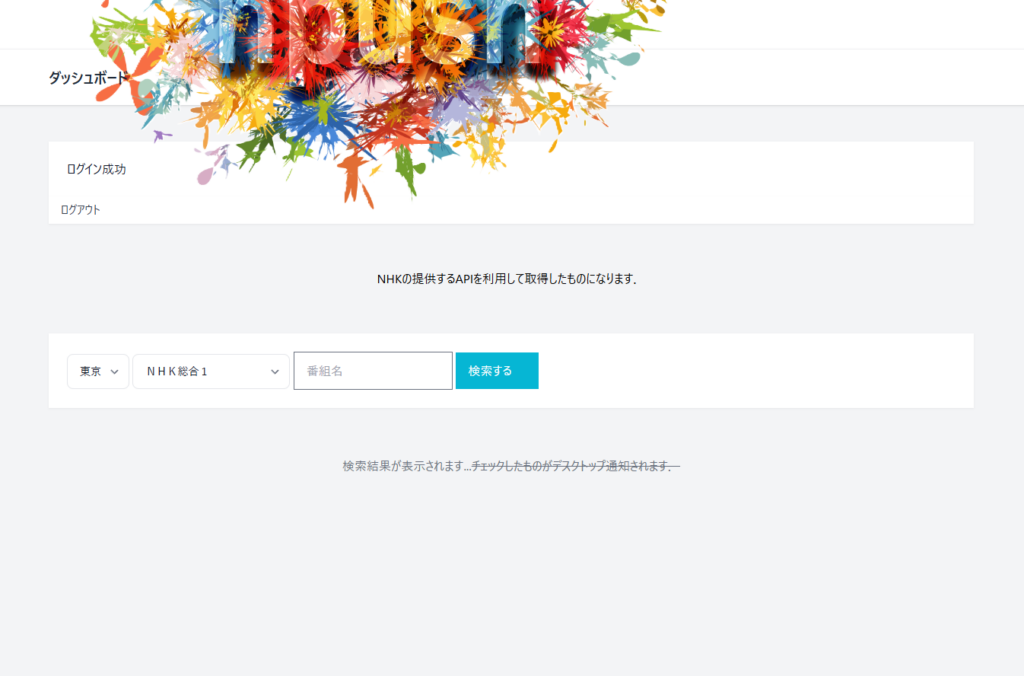Click the ログアウト link
The width and height of the screenshot is (1024, 676).
click(80, 210)
